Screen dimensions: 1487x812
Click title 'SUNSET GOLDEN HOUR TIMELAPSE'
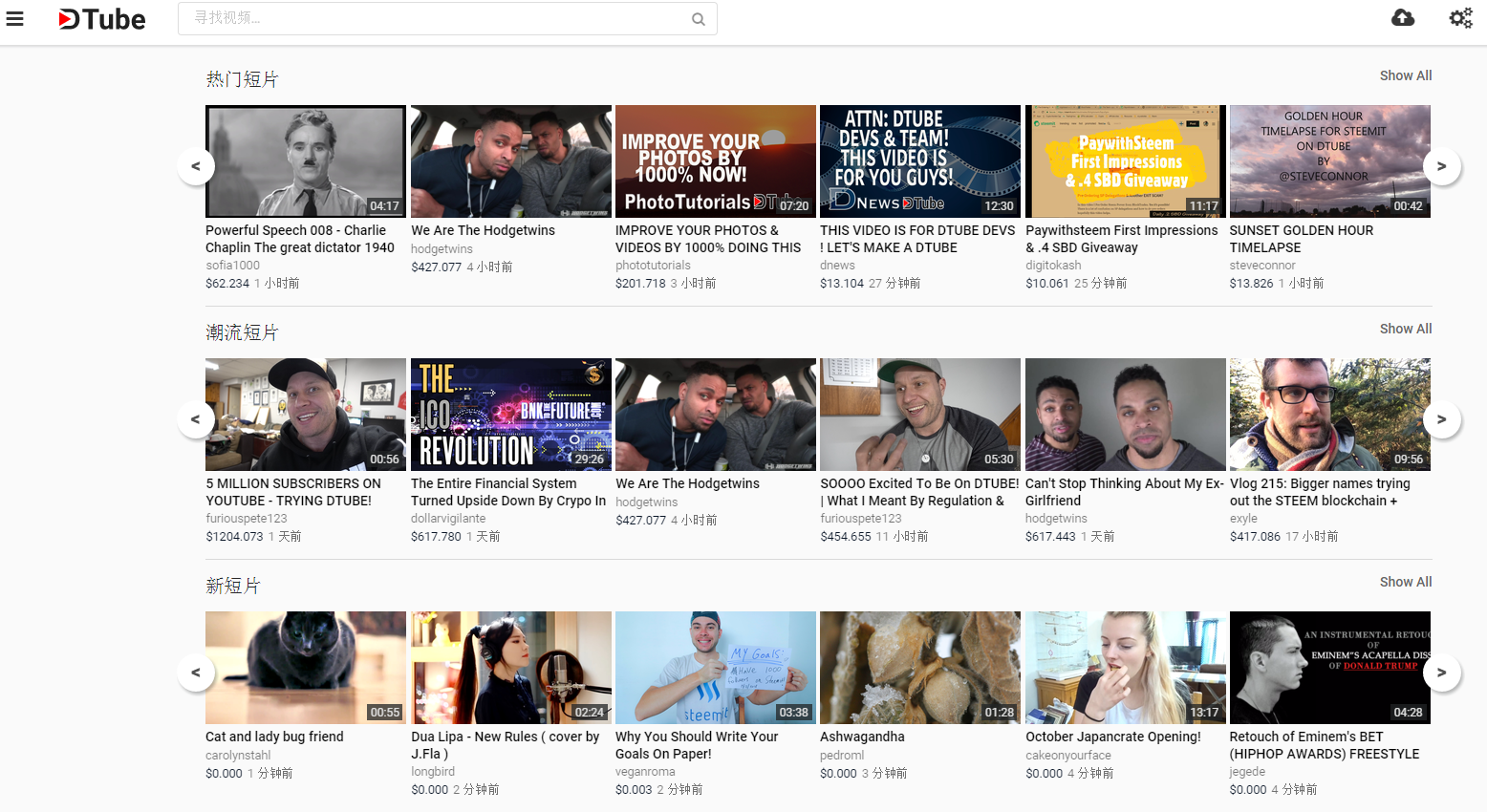click(1302, 239)
